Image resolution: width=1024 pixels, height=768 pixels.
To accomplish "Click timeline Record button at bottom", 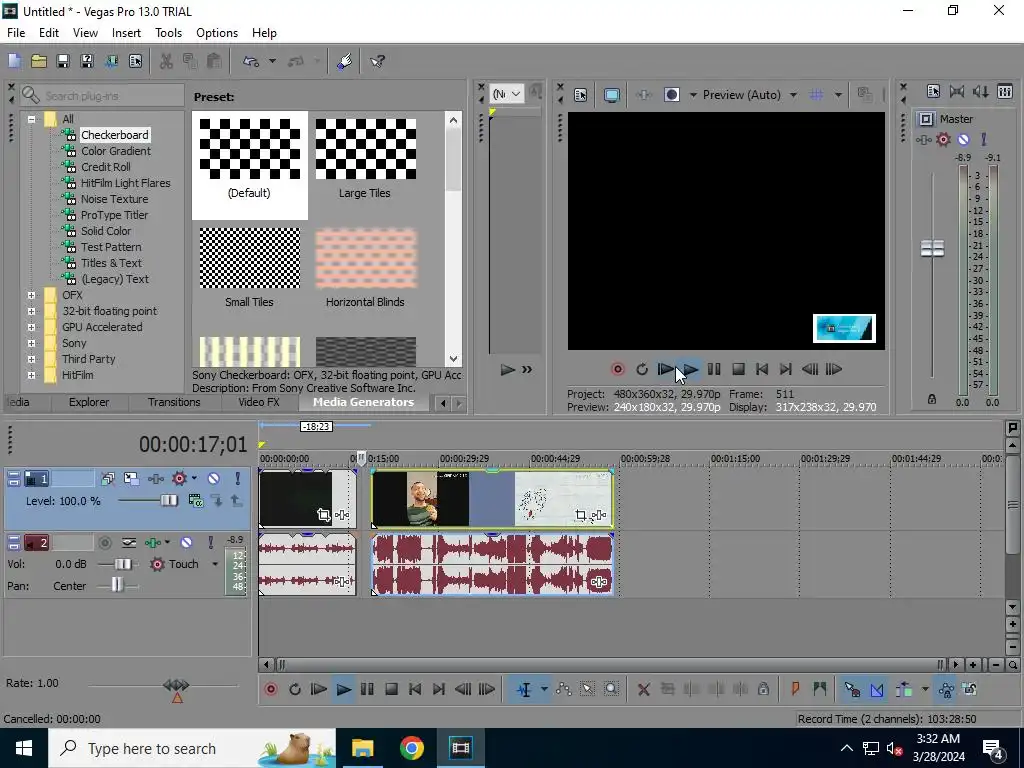I will (x=270, y=690).
